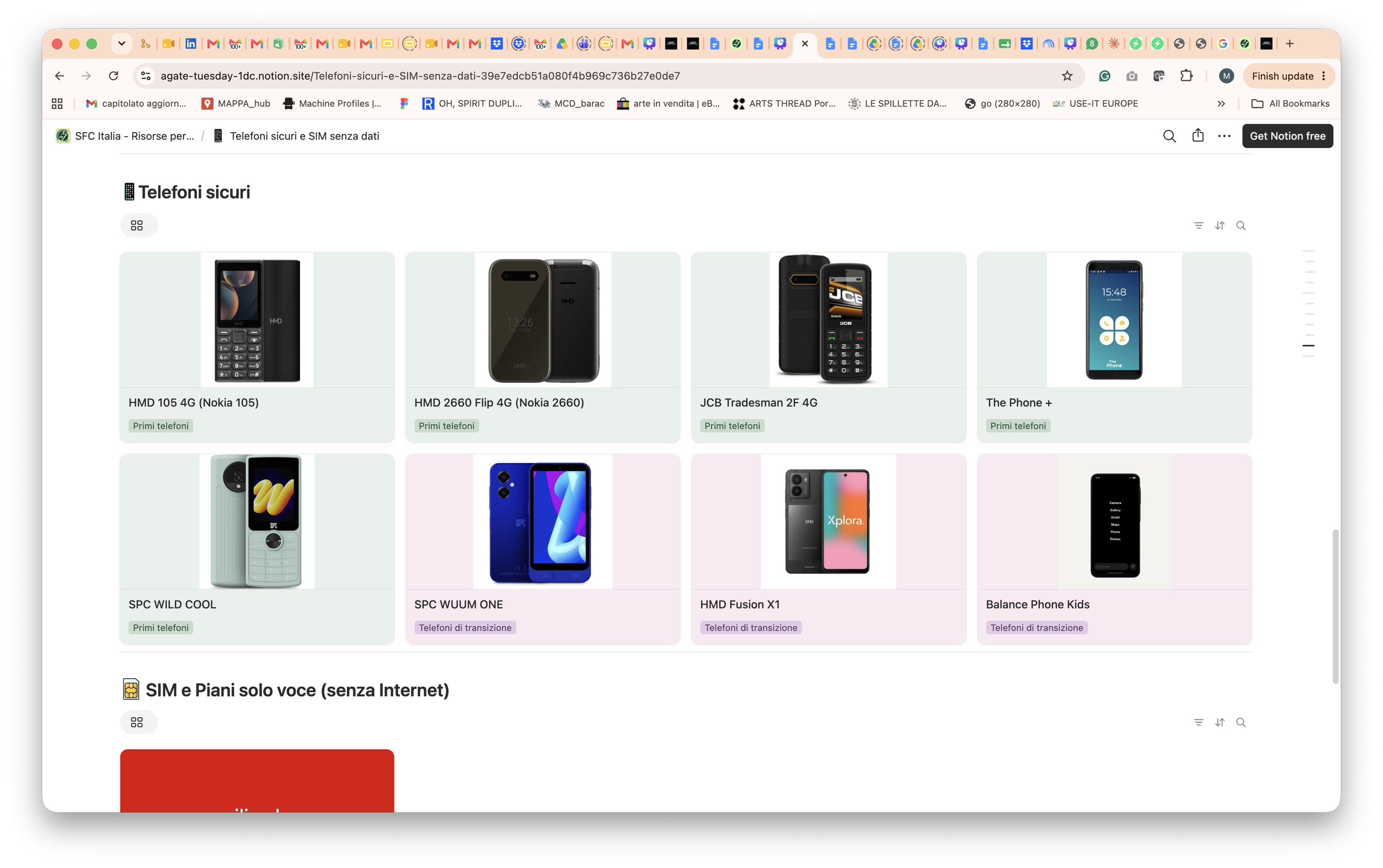Open the LE SPILLETTE DA... bookmark

[898, 103]
